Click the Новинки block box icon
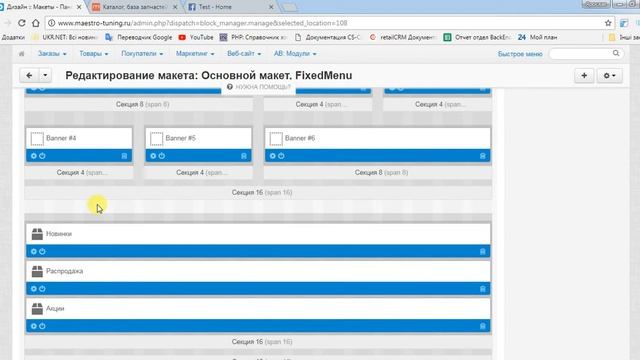 pos(37,234)
